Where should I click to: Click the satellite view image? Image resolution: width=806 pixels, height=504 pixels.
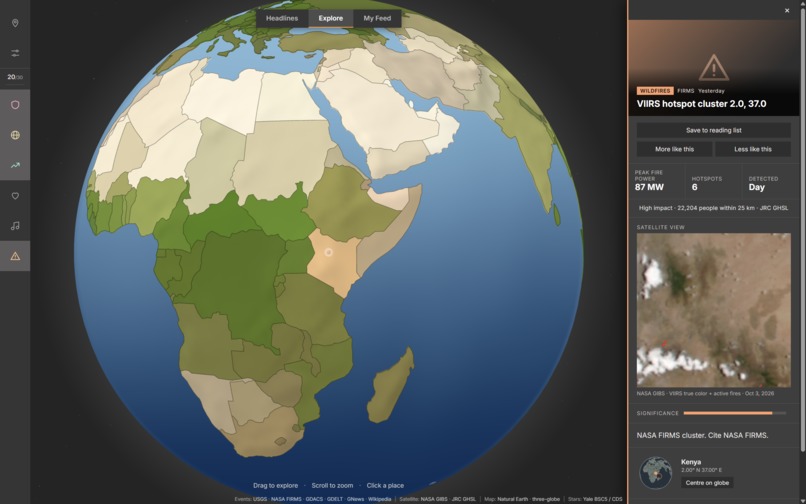point(713,310)
